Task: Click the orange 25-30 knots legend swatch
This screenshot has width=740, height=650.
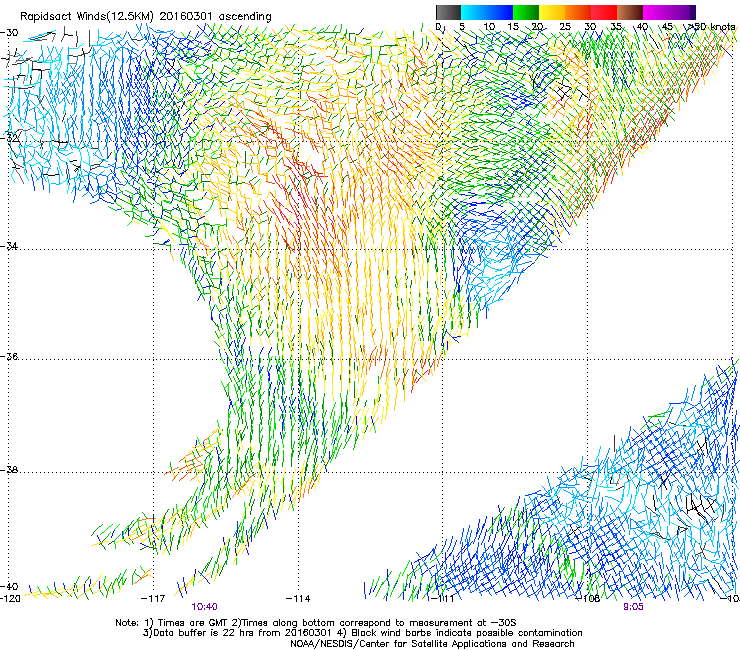Action: (578, 12)
